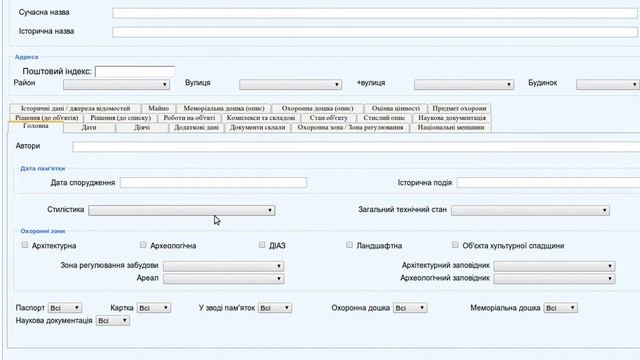Expand the У зводі пам'яток dropdown
This screenshot has height=360, width=640.
tap(275, 308)
